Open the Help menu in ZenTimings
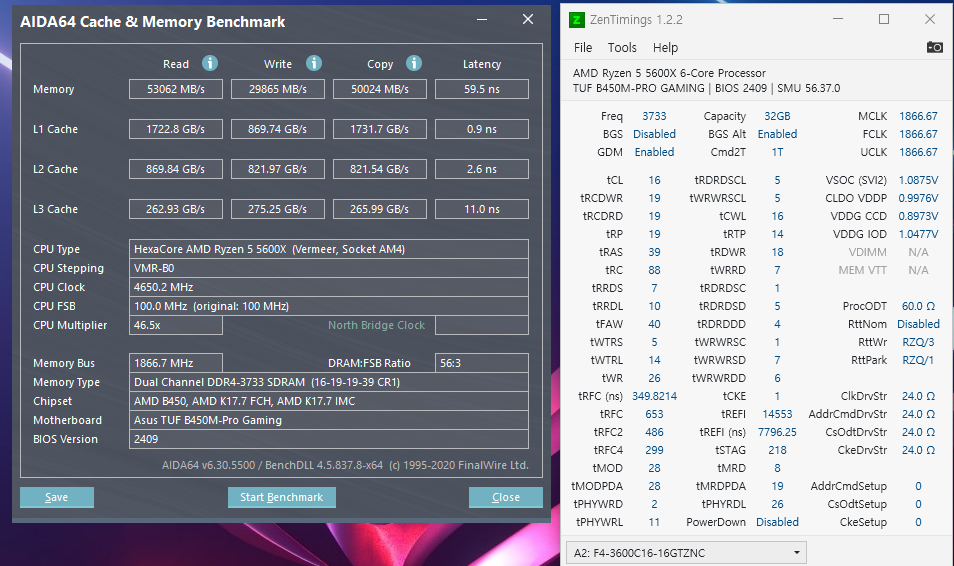 (665, 47)
